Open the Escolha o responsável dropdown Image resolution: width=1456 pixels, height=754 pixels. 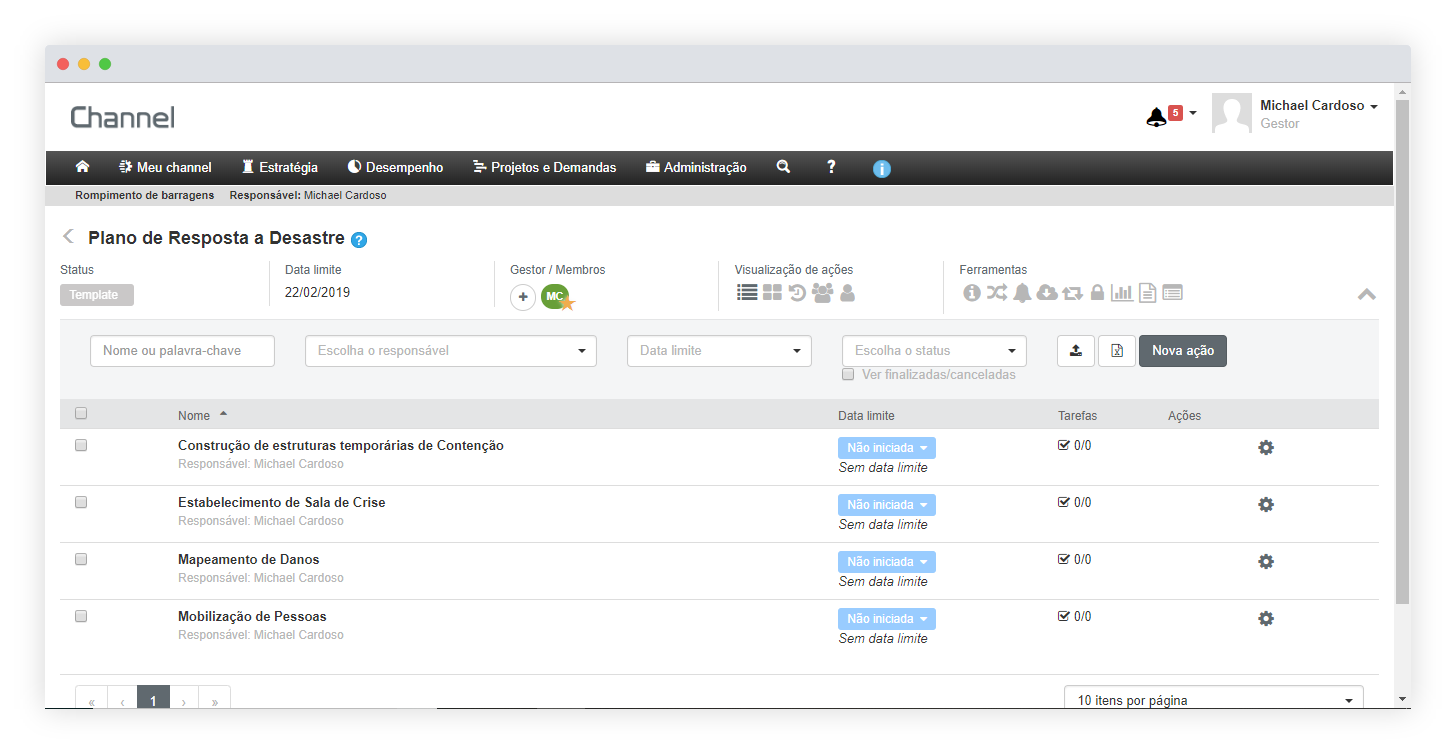(x=450, y=351)
